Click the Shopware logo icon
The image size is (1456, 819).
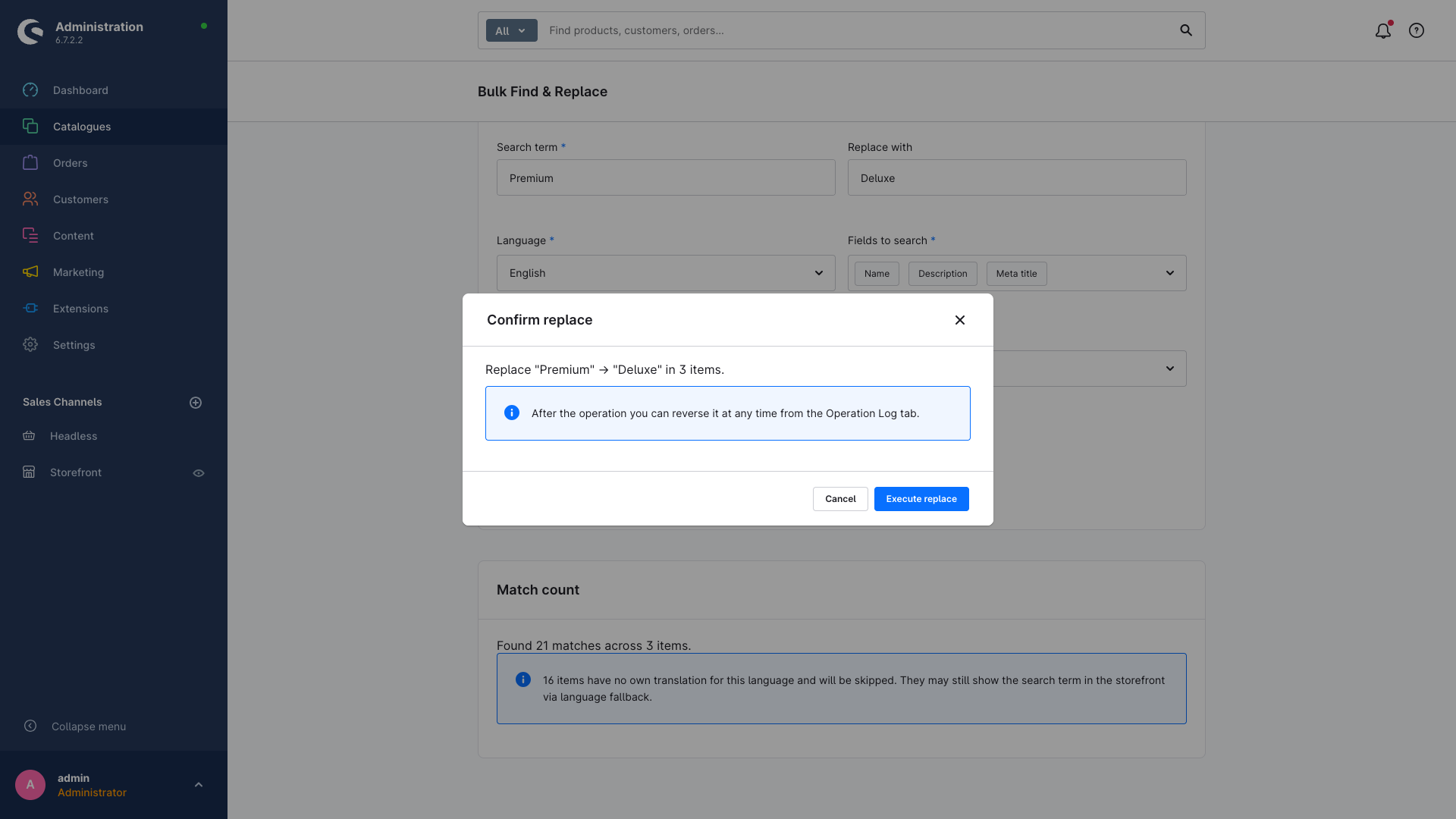click(x=30, y=32)
